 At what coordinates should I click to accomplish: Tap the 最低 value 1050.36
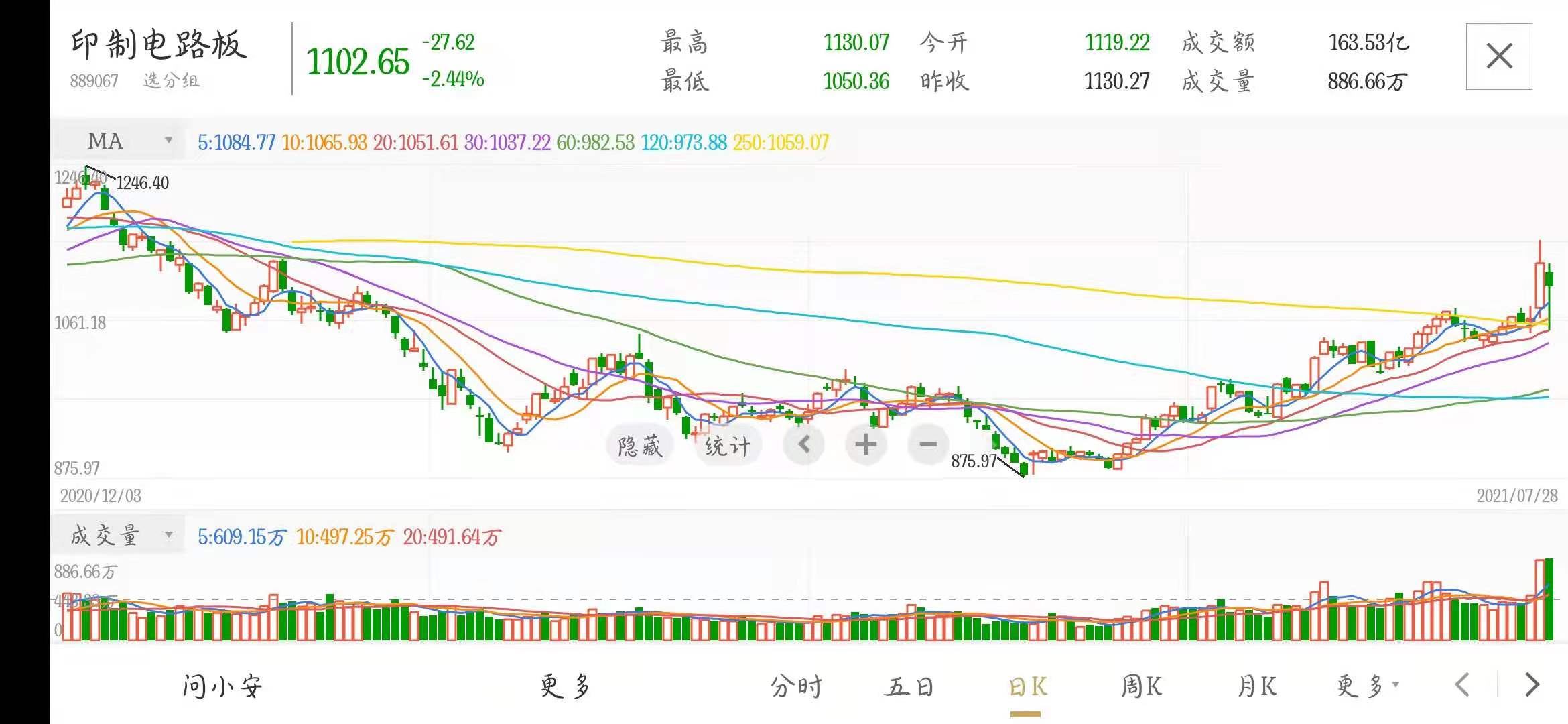coord(856,81)
